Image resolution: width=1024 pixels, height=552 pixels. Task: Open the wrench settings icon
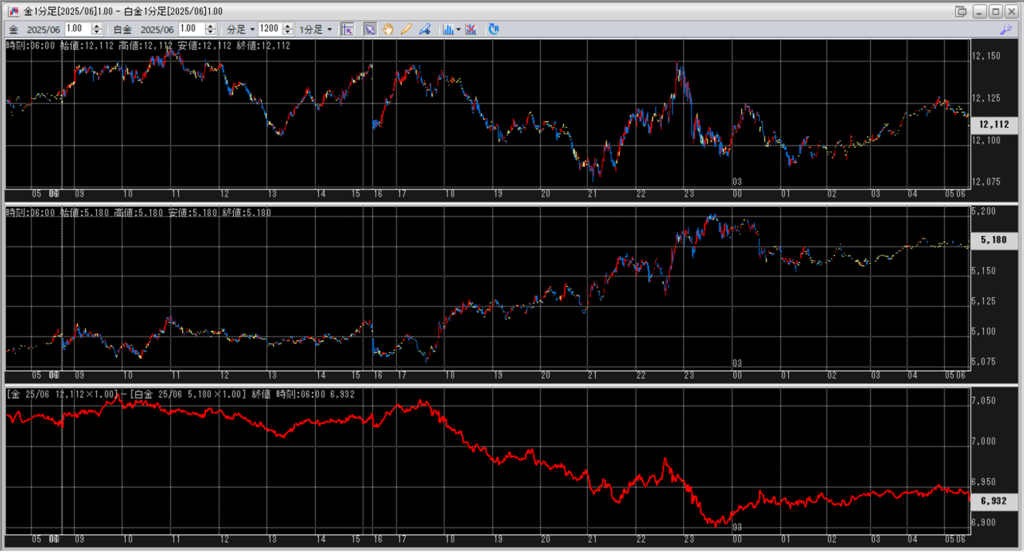coord(1006,29)
